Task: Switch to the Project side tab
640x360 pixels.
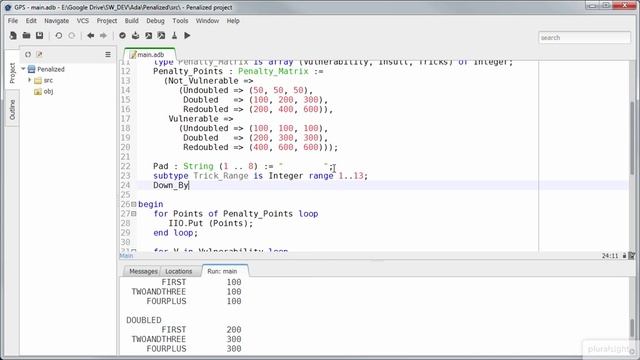Action: coord(12,73)
